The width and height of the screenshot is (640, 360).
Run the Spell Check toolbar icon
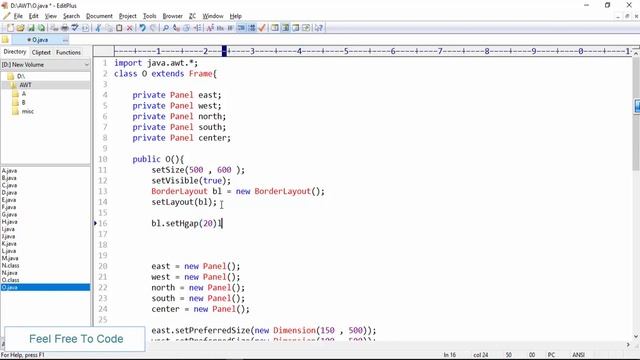click(75, 28)
